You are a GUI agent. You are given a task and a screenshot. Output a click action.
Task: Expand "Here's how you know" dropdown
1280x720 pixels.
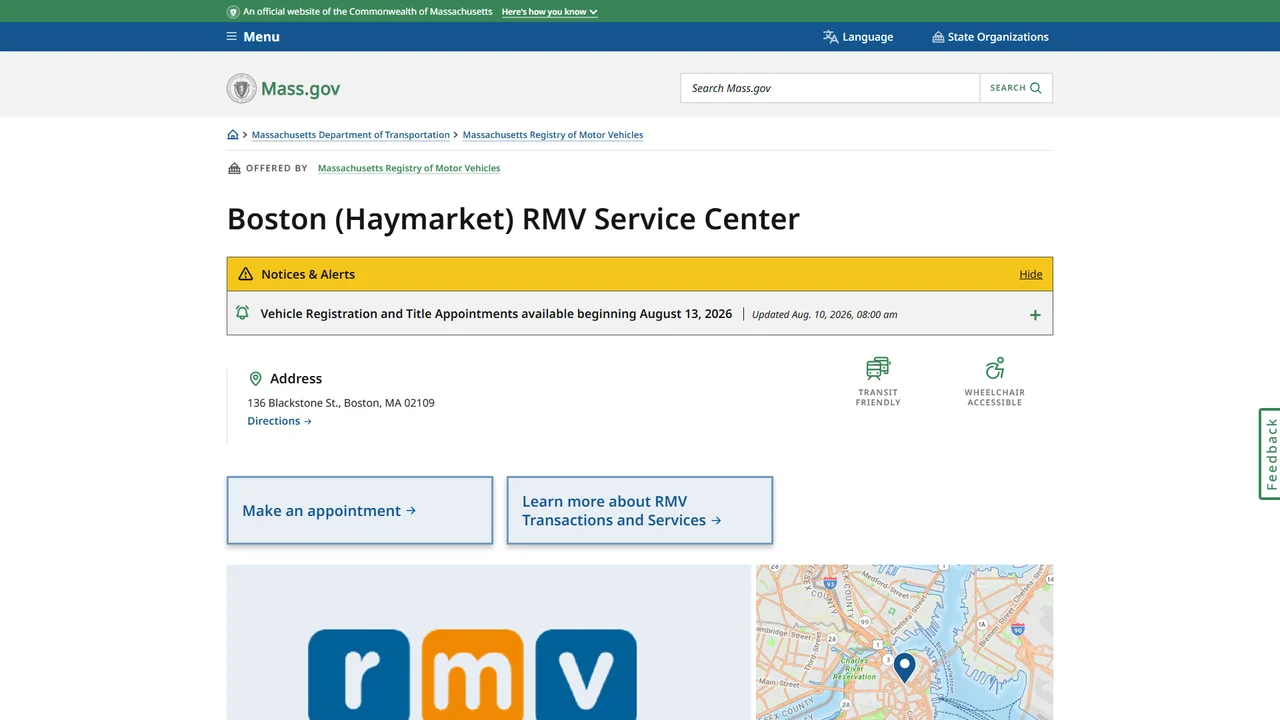pos(550,12)
